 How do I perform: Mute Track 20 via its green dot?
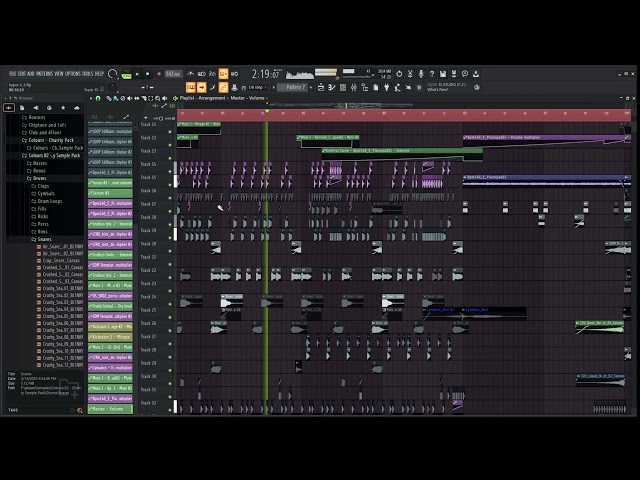pos(170,251)
